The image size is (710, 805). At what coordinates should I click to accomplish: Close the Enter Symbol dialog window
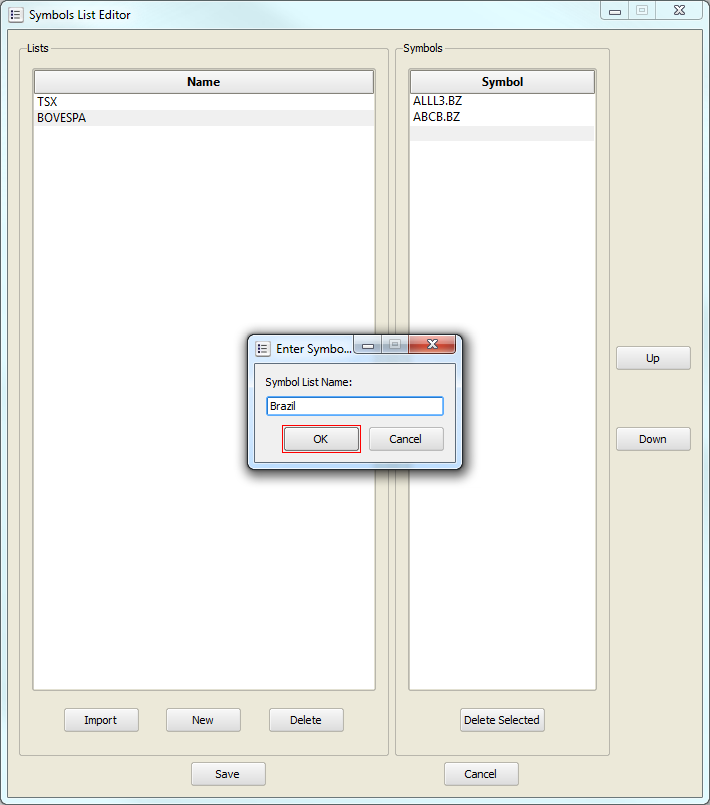pos(433,346)
